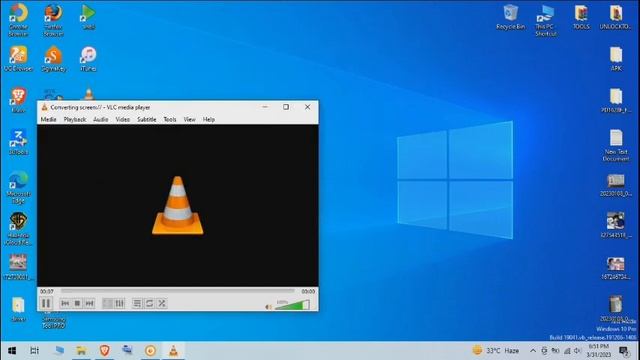
Task: Select the folder icon below the APK folder
Action: tap(616, 100)
